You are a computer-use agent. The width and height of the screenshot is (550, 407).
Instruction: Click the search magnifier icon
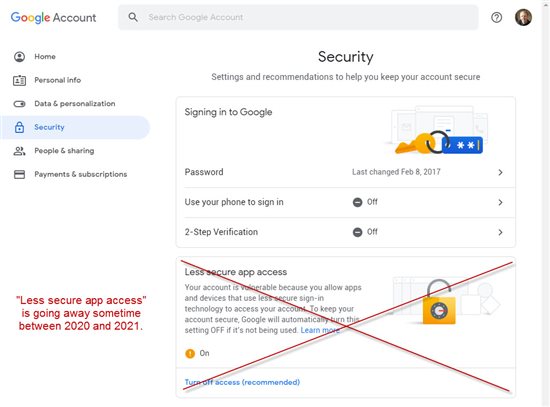(x=133, y=17)
